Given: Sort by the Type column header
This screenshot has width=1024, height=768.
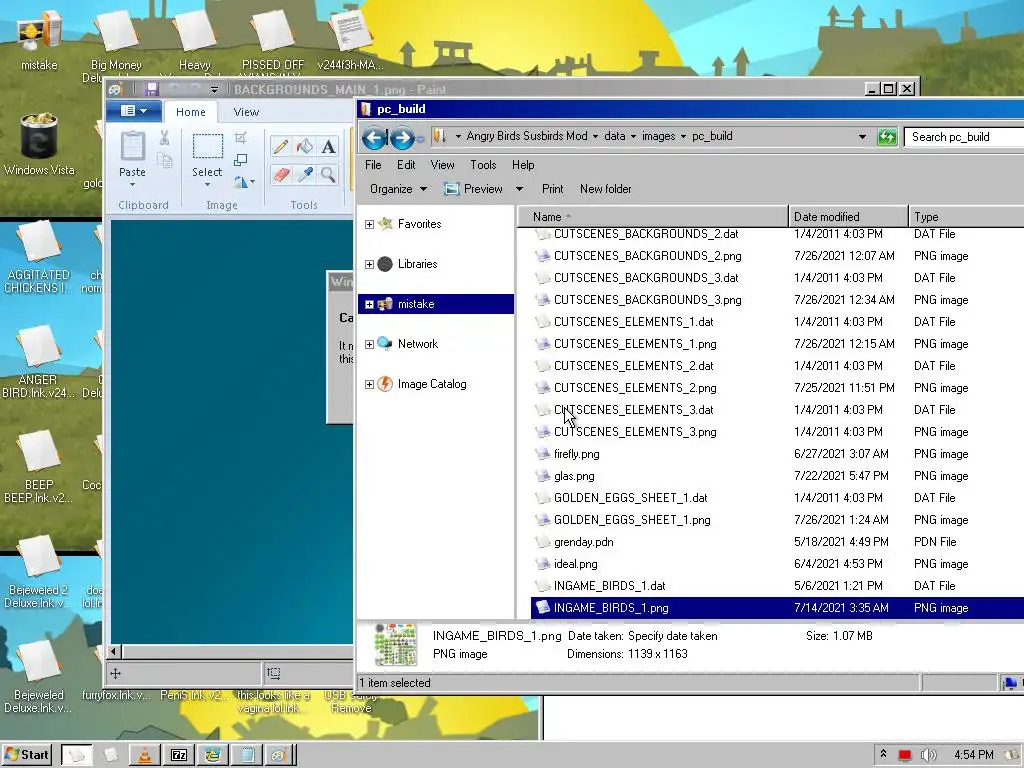Looking at the screenshot, I should tap(967, 217).
